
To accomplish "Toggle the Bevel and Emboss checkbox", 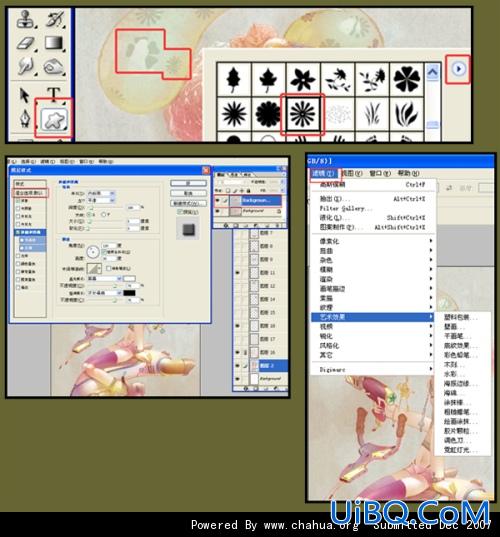I will pos(17,232).
